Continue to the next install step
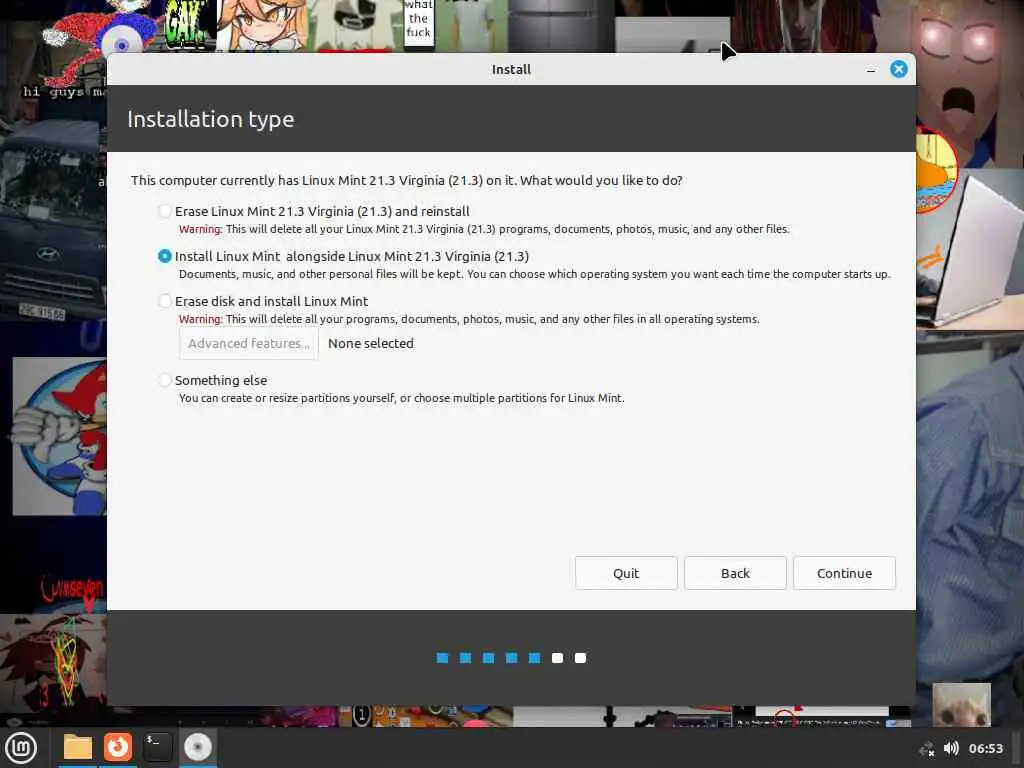Image resolution: width=1024 pixels, height=768 pixels. [x=844, y=573]
